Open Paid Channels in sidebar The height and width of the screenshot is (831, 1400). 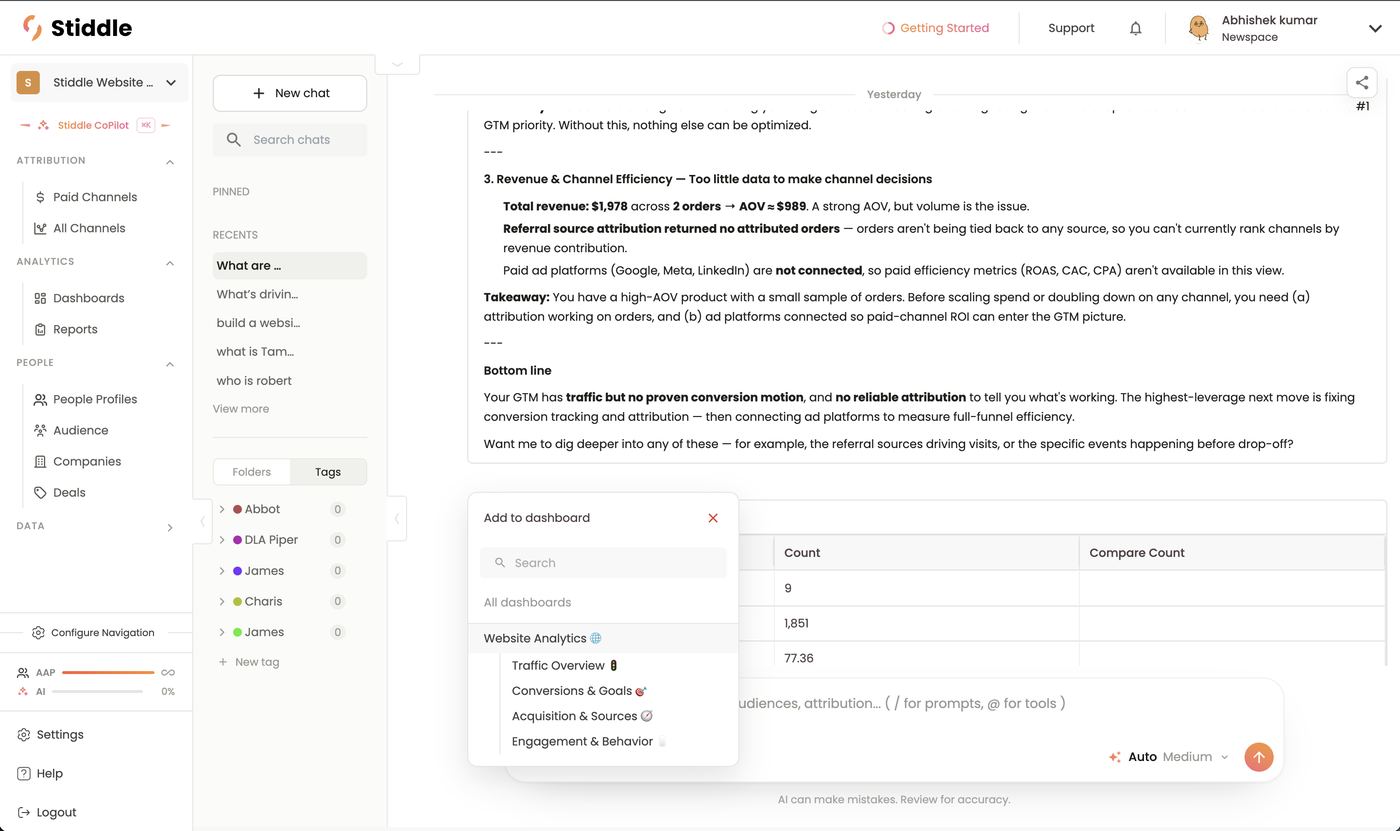(x=95, y=197)
